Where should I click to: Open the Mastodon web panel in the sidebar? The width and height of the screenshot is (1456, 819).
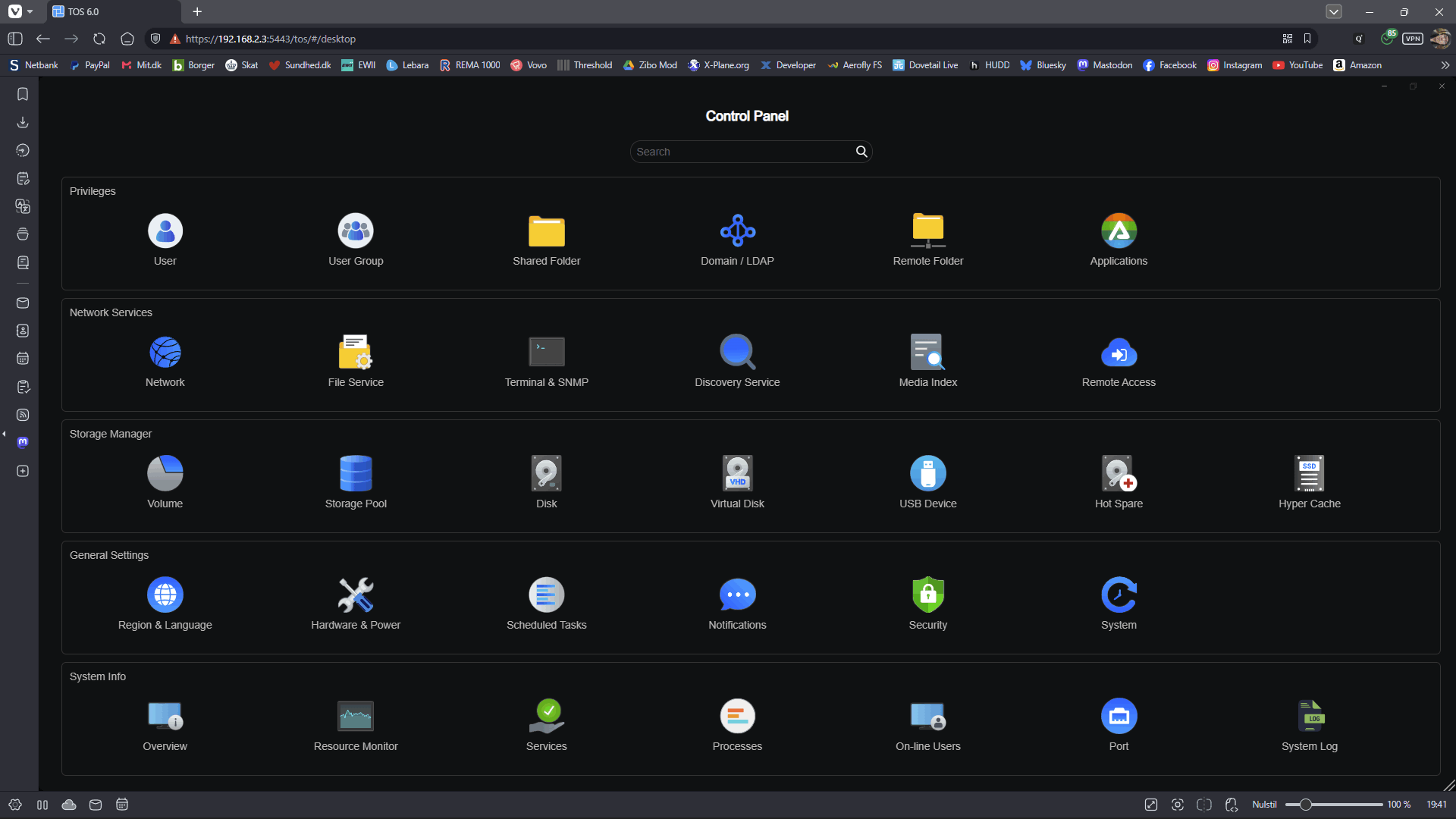click(23, 443)
